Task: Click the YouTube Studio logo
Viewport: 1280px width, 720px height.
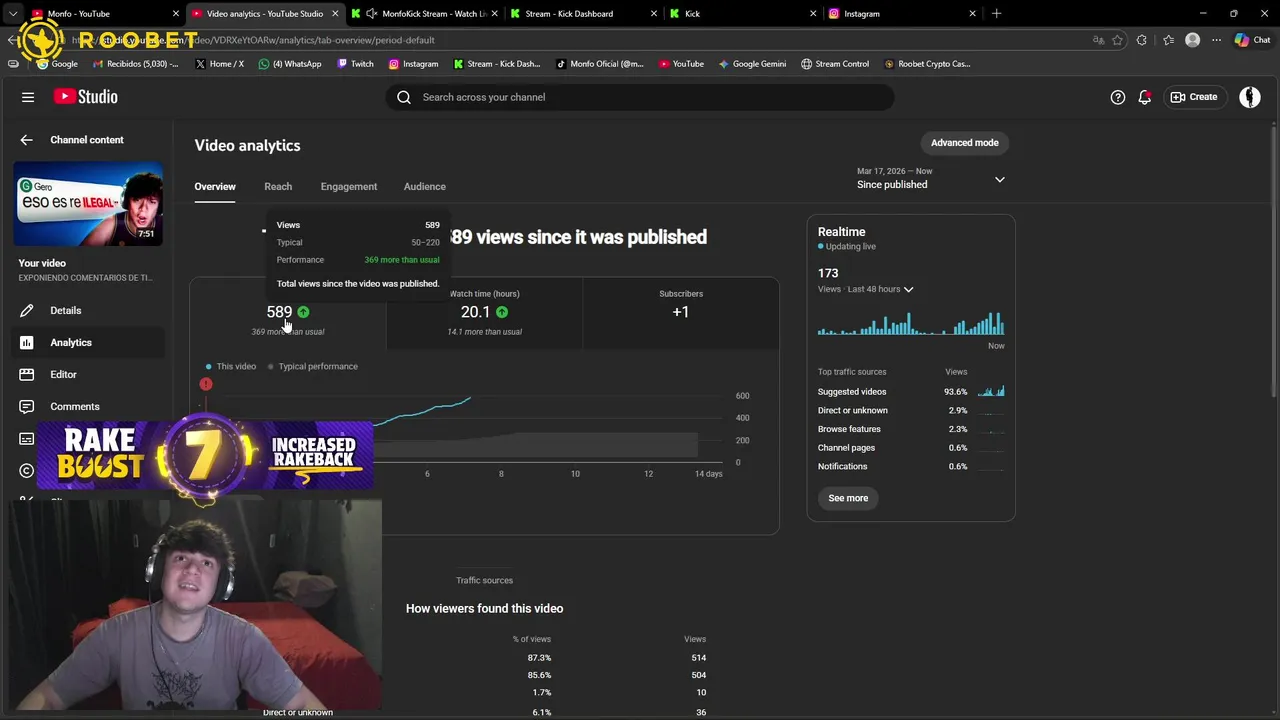Action: [x=86, y=97]
